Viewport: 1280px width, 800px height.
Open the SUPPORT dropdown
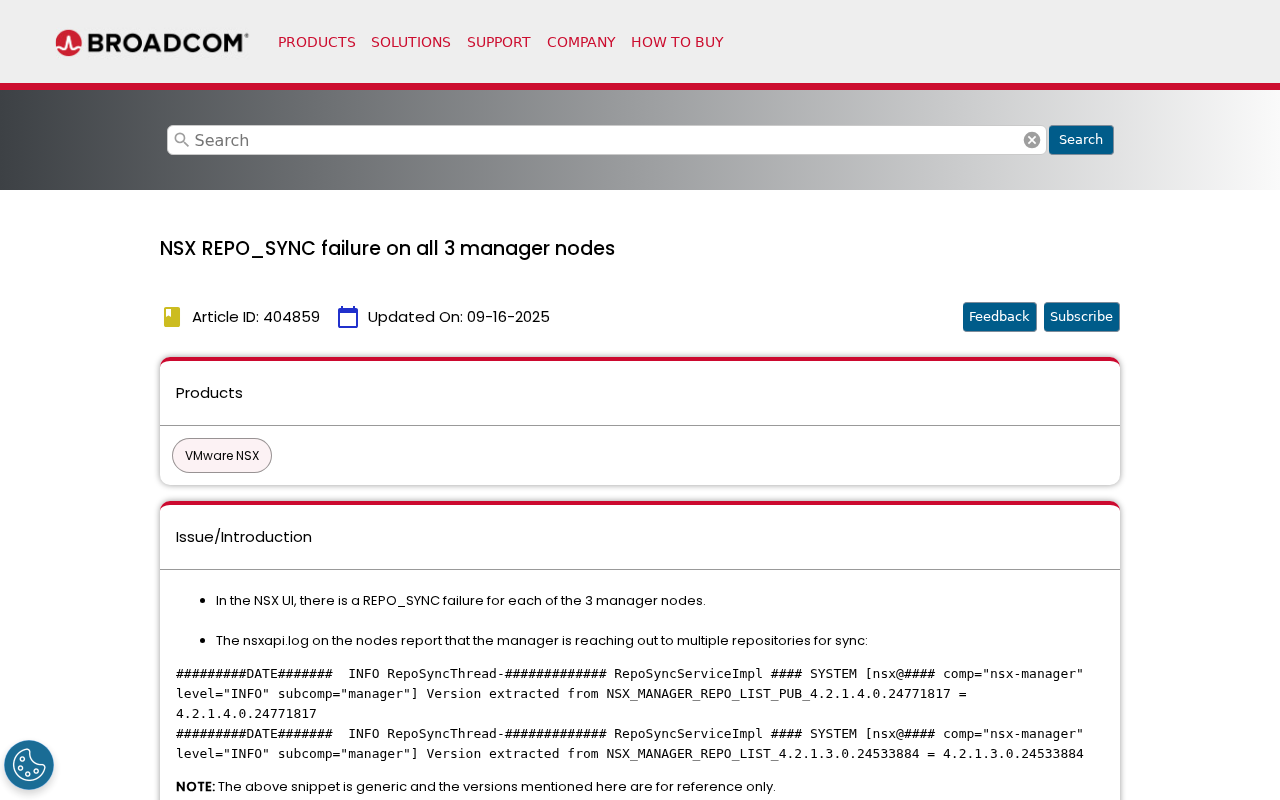pyautogui.click(x=499, y=40)
